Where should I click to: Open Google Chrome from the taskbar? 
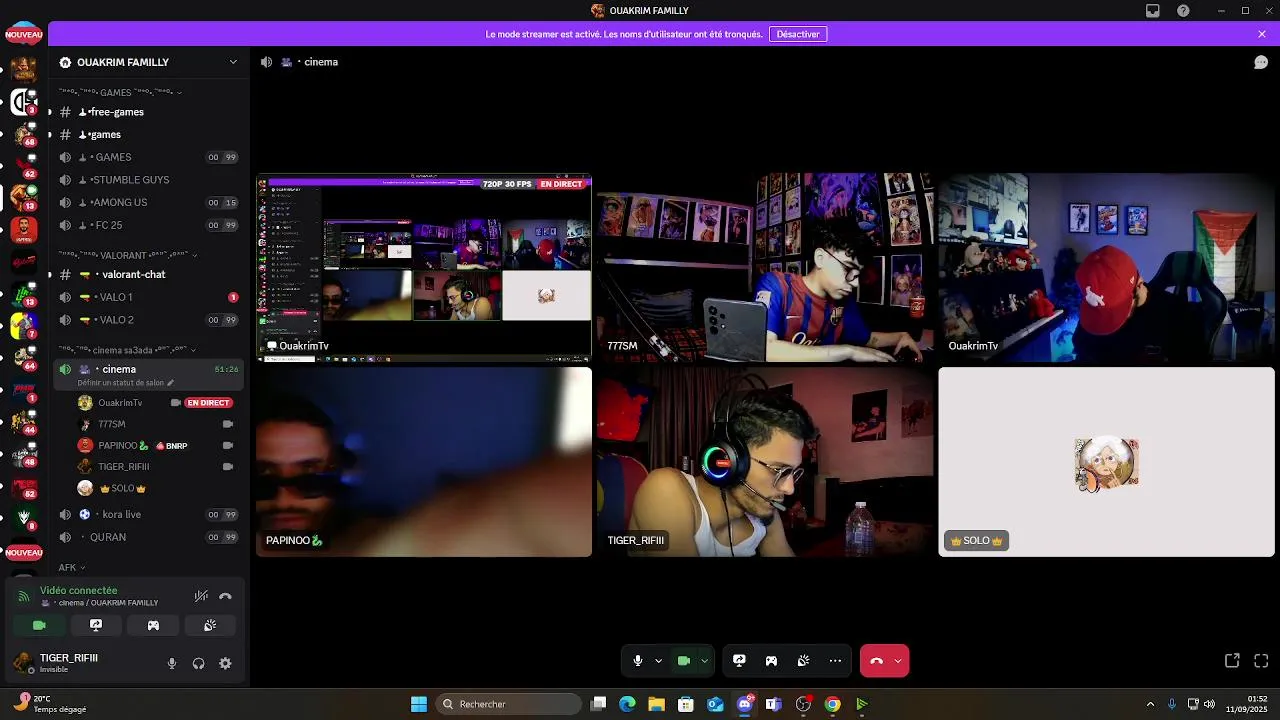coord(832,704)
